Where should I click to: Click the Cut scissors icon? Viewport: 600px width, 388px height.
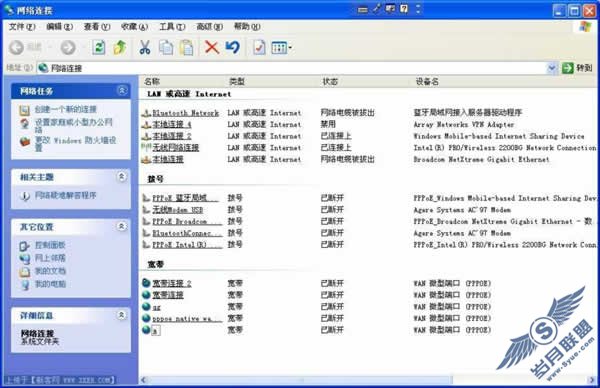tap(145, 47)
